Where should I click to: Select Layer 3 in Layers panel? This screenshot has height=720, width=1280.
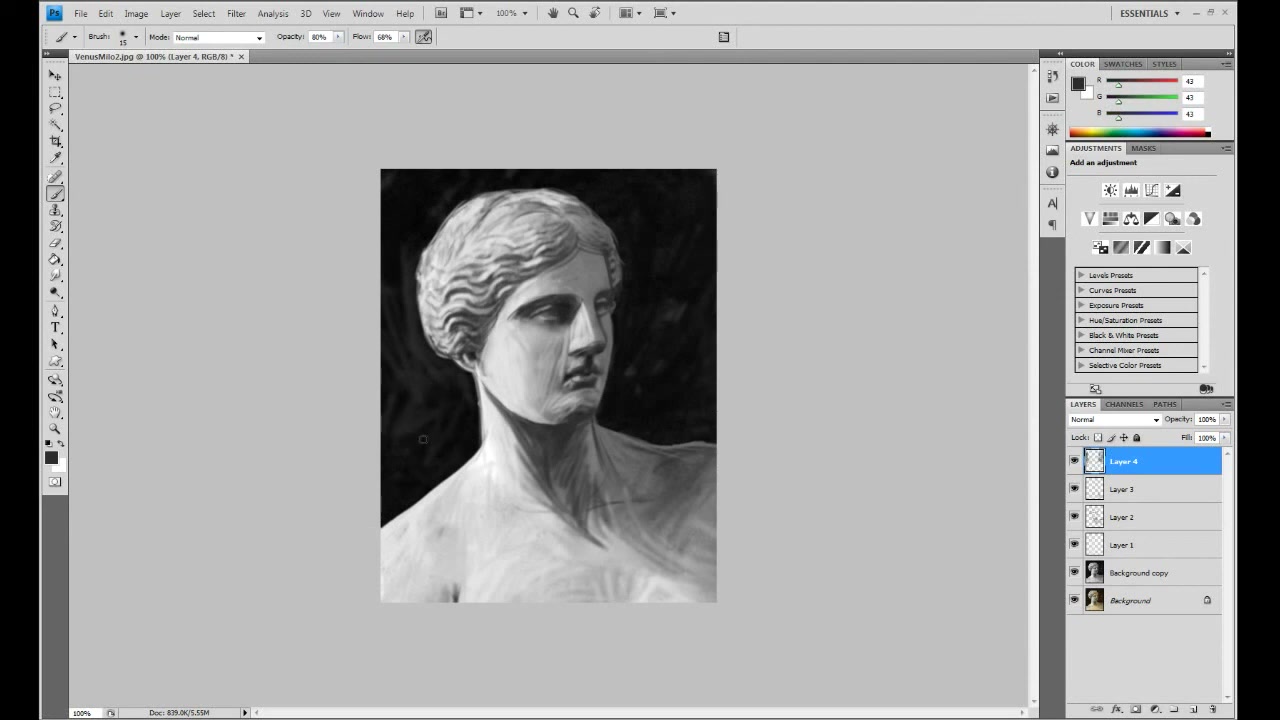pos(1144,489)
